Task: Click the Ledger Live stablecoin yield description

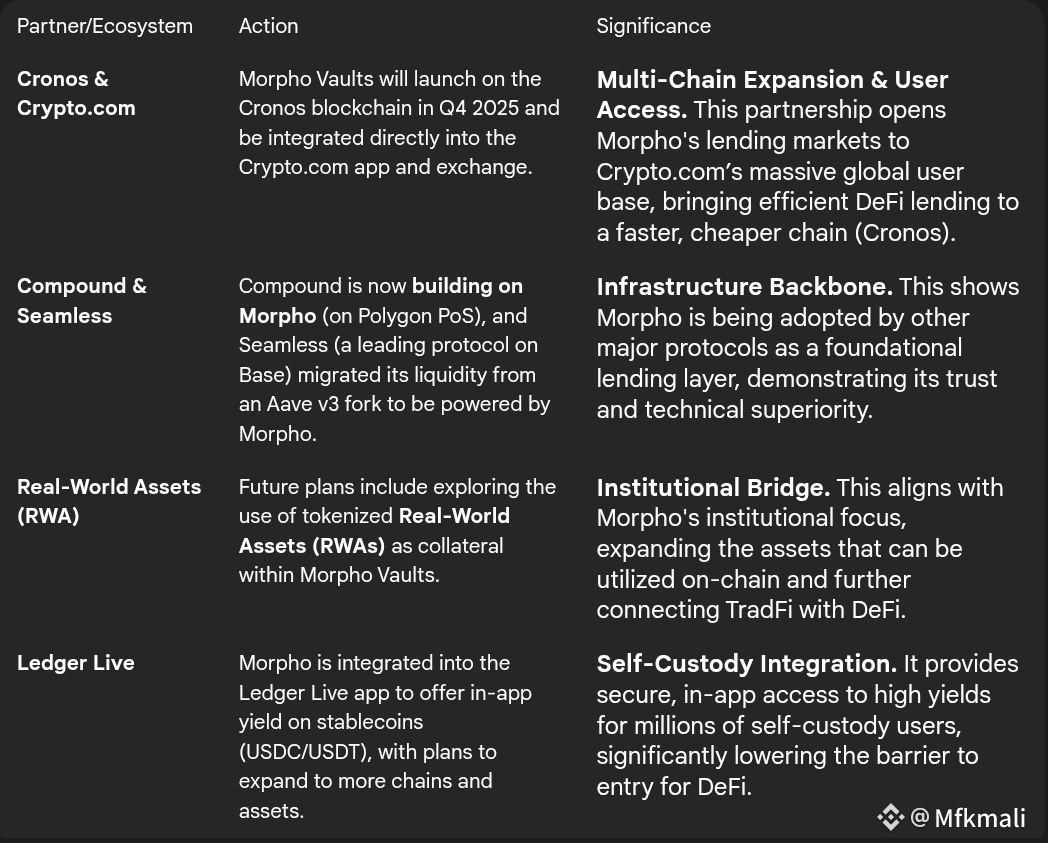Action: pyautogui.click(x=385, y=737)
